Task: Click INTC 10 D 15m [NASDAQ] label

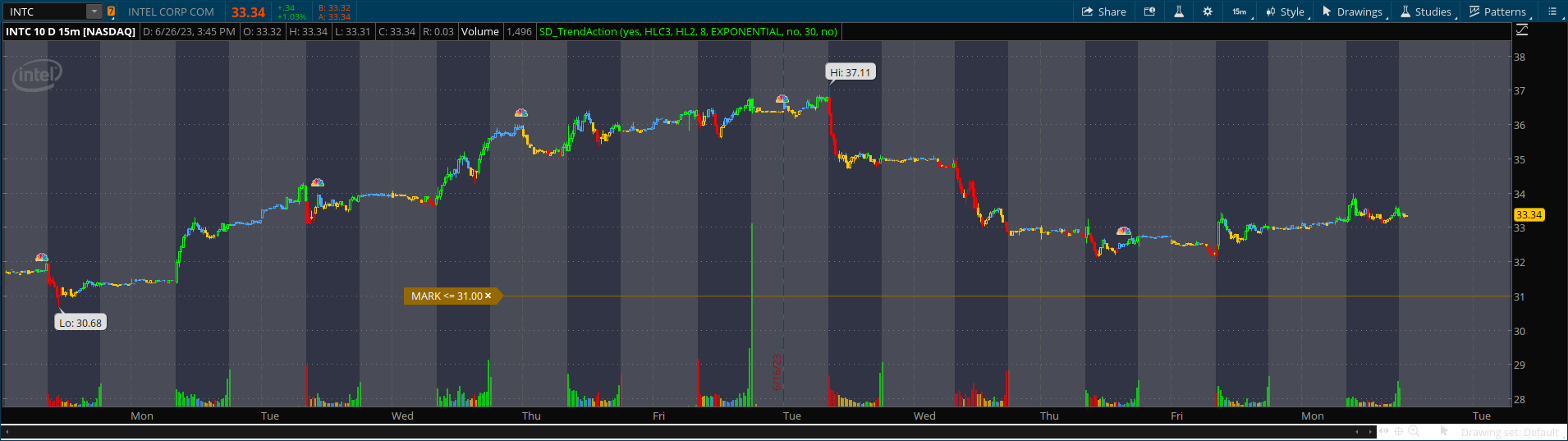Action: (71, 31)
